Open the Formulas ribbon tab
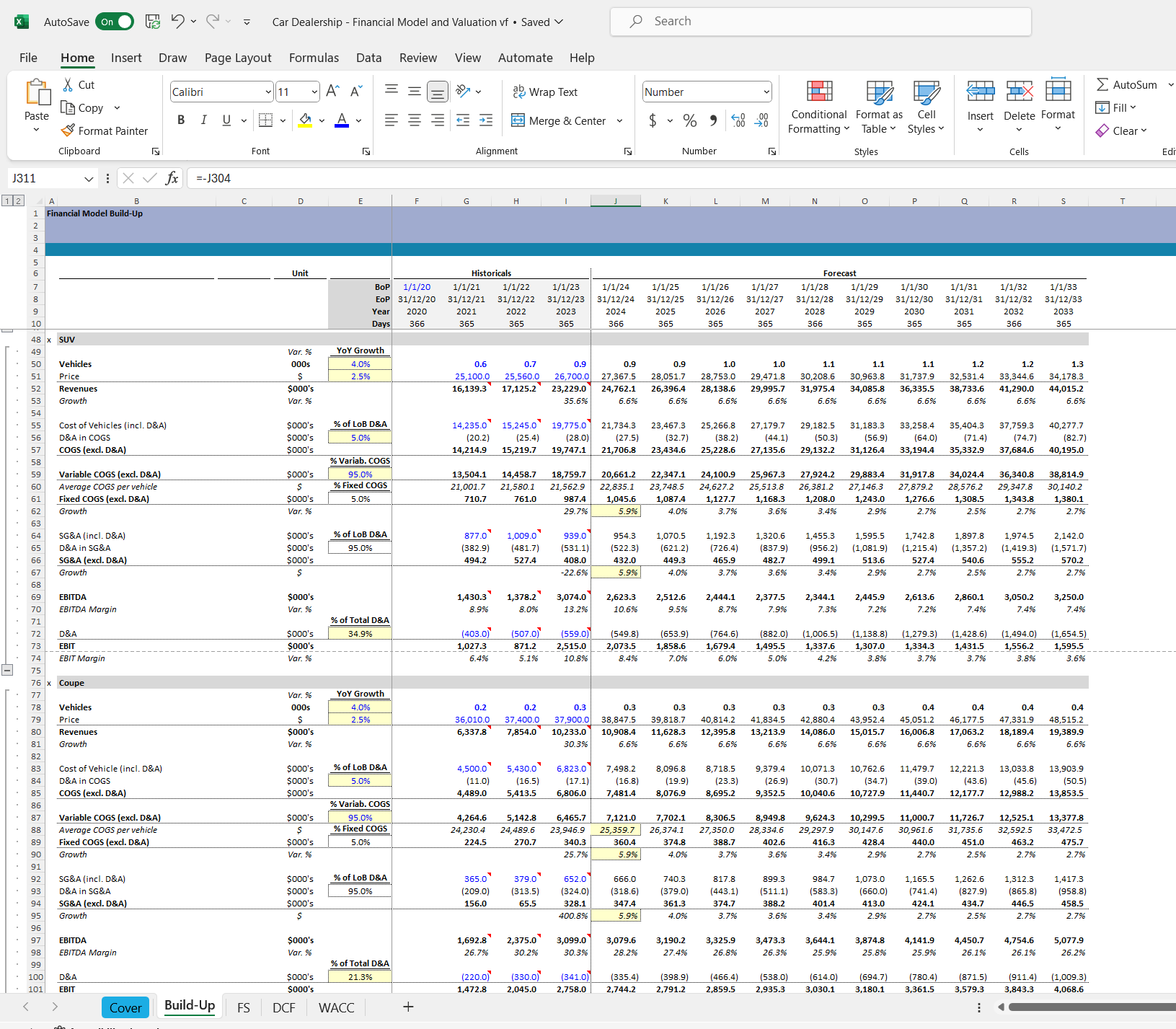Image resolution: width=1176 pixels, height=1029 pixels. click(314, 58)
